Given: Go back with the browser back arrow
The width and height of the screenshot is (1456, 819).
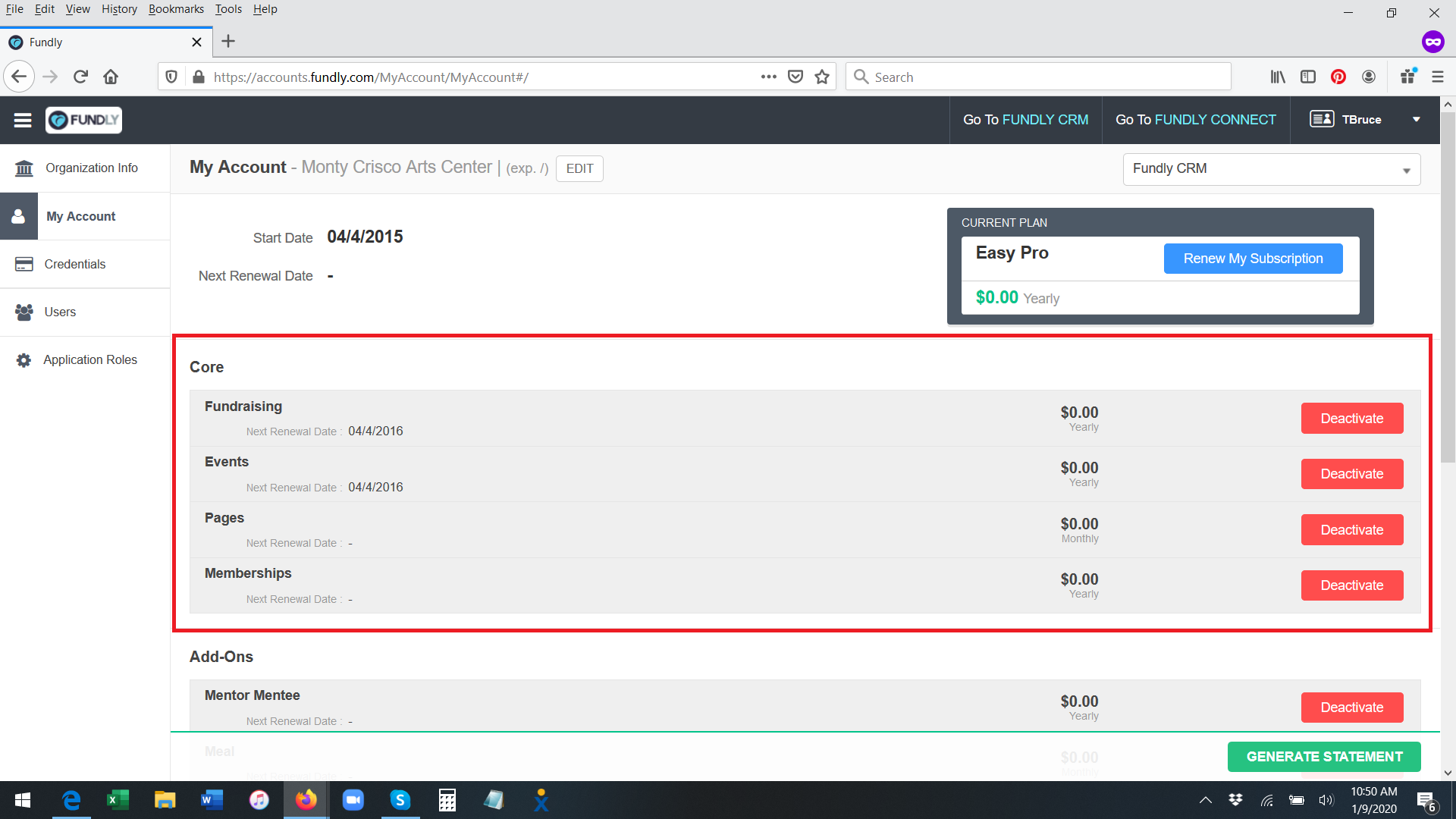Looking at the screenshot, I should [x=19, y=77].
